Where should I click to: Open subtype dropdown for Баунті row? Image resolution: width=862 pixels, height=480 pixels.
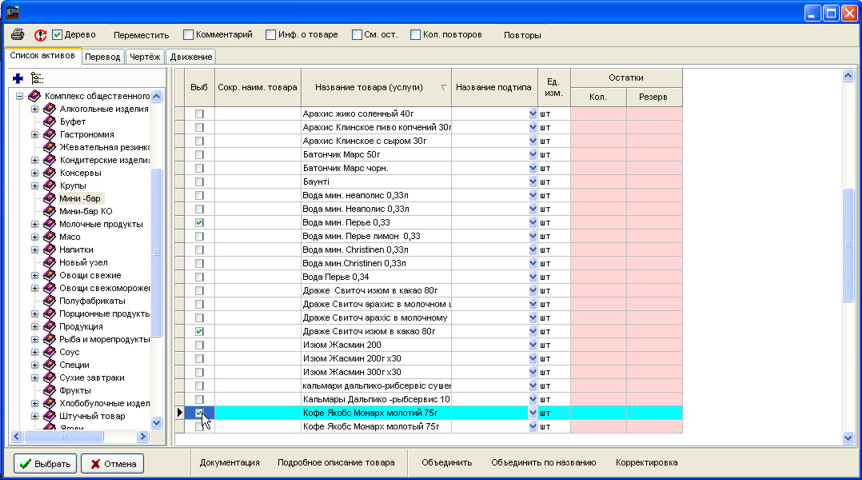(x=532, y=181)
